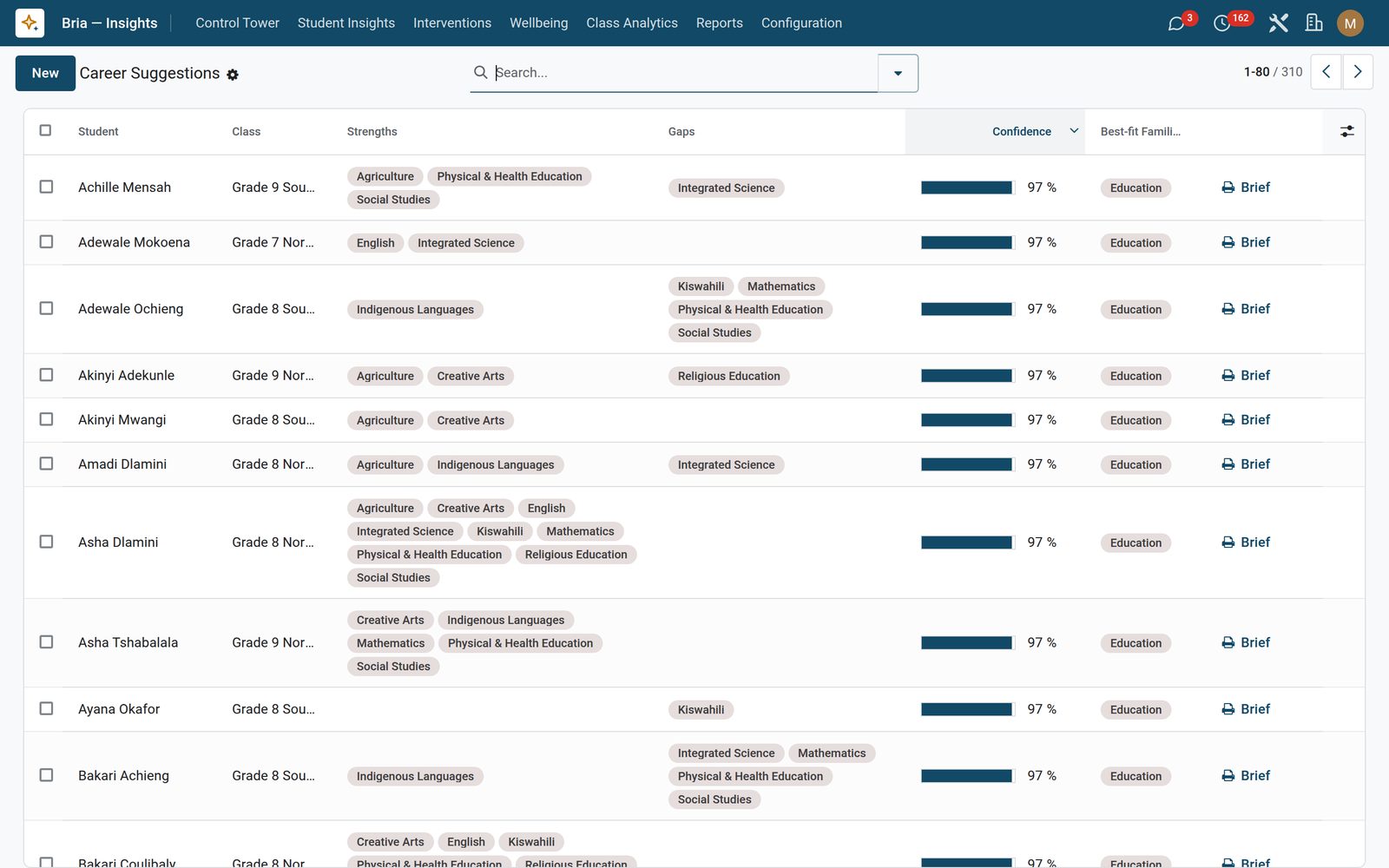The height and width of the screenshot is (868, 1389).
Task: Open the Interventions menu
Action: pyautogui.click(x=451, y=23)
